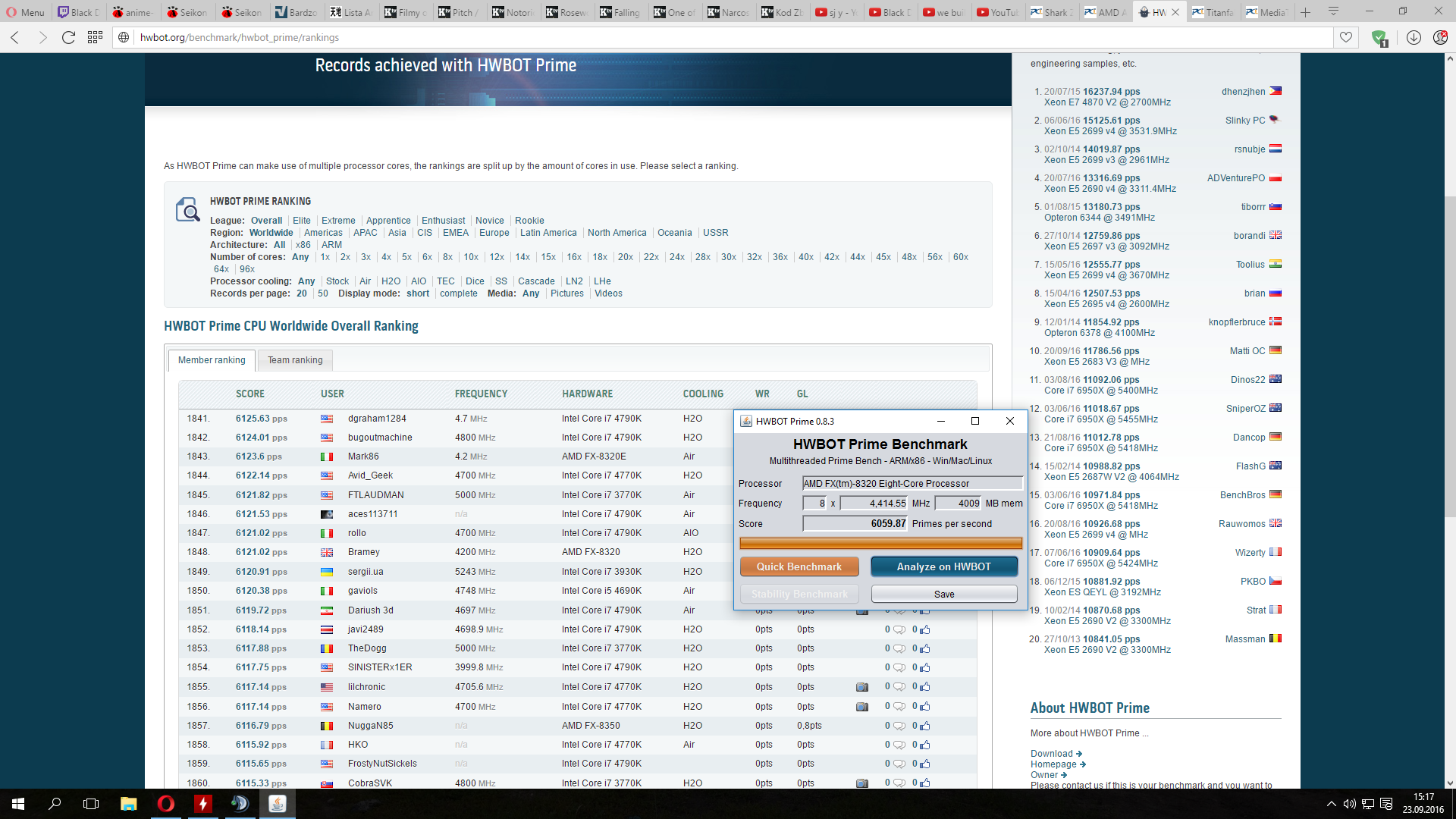1456x819 pixels.
Task: Show hidden system tray icons
Action: pos(1331,804)
